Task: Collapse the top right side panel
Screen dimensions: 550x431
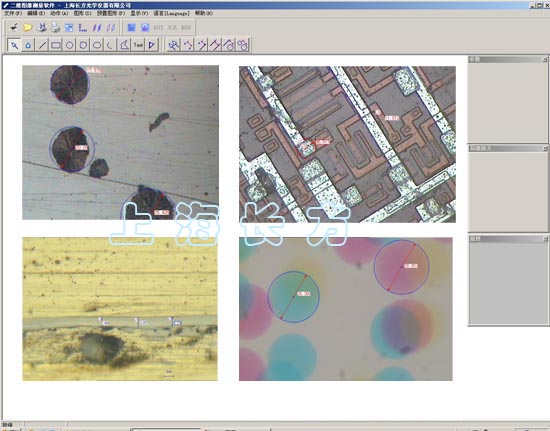Action: click(545, 60)
